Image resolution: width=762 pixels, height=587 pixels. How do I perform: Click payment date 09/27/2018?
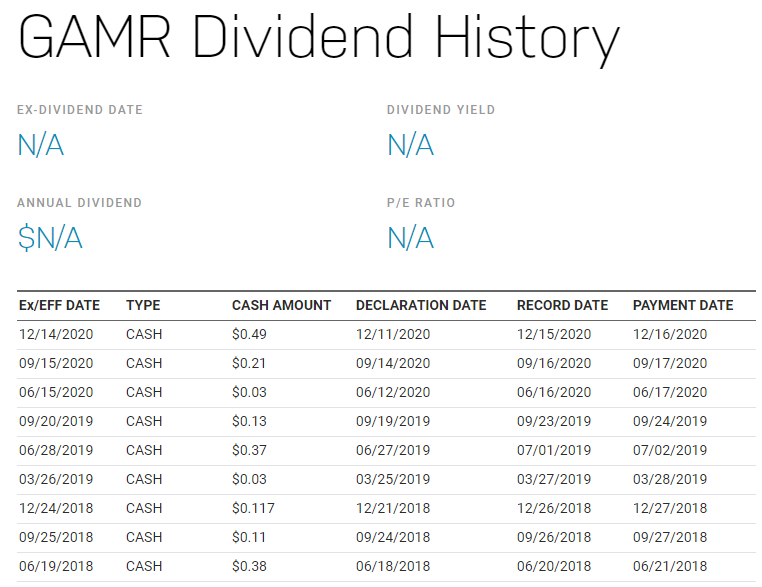(670, 537)
